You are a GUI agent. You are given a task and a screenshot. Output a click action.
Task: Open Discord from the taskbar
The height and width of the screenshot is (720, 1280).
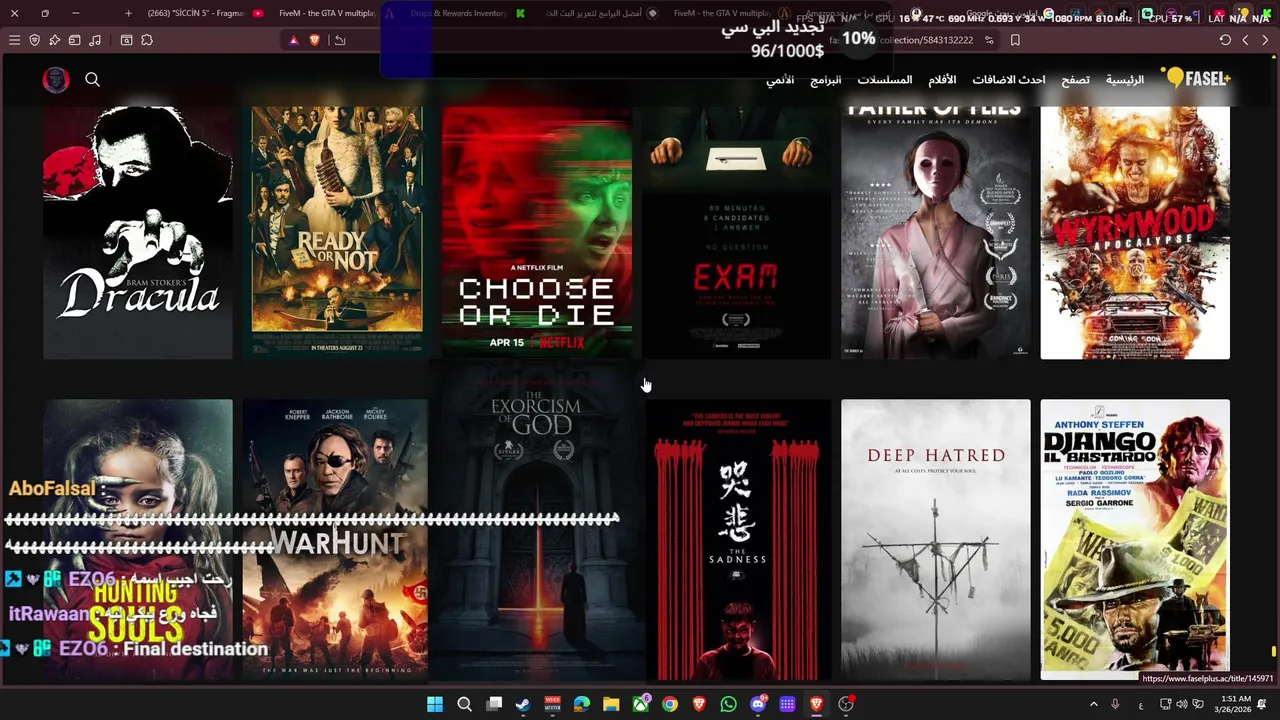[758, 704]
